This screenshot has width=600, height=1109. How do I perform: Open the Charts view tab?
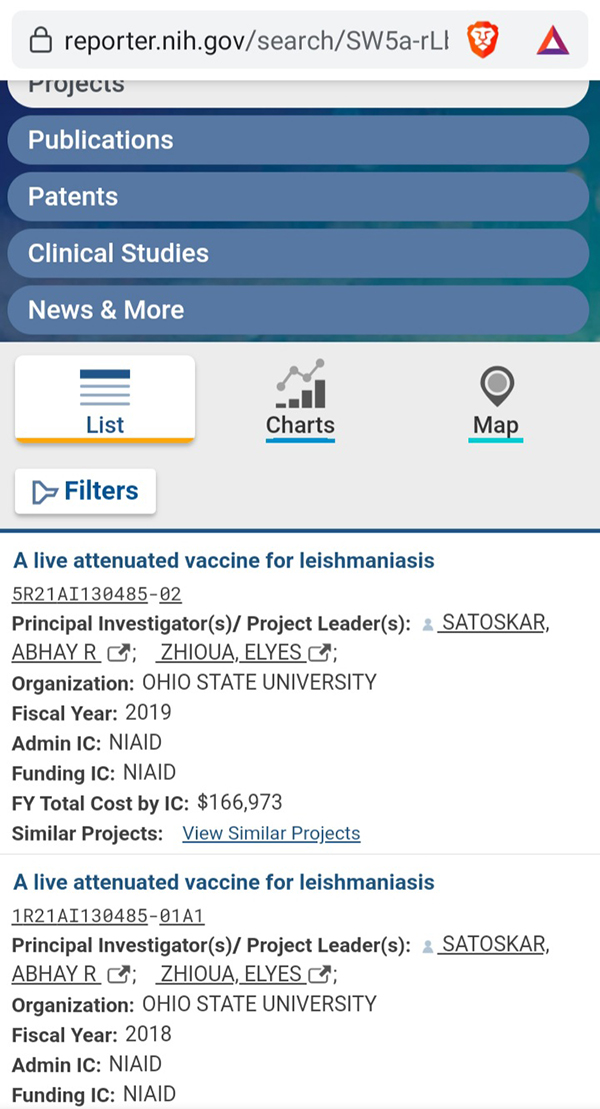(x=300, y=399)
